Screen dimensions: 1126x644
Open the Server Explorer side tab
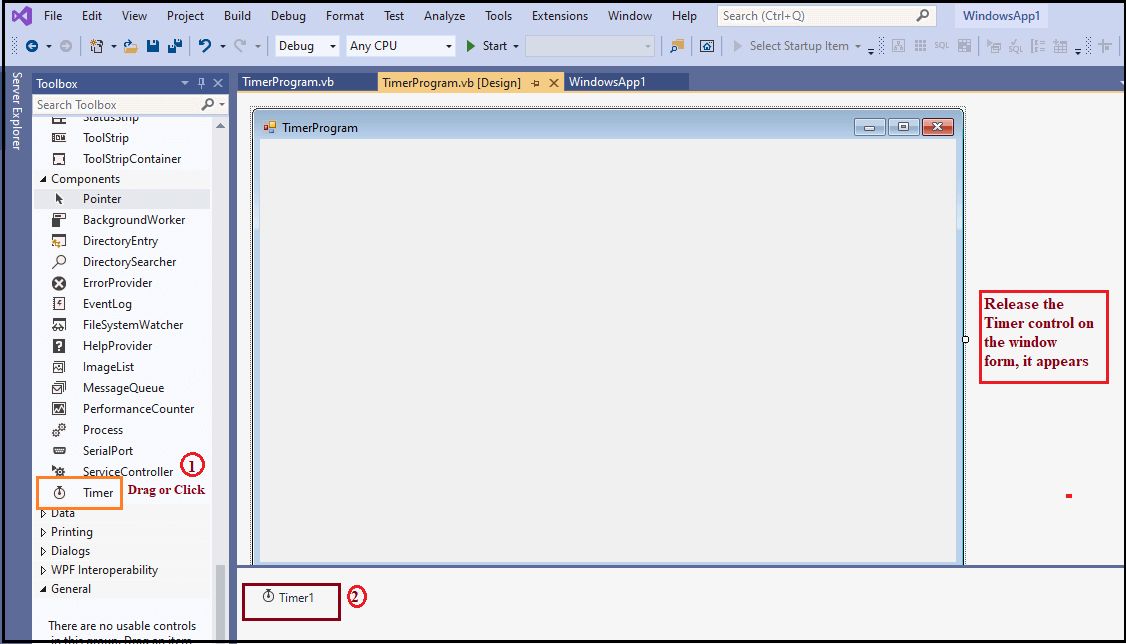[17, 111]
